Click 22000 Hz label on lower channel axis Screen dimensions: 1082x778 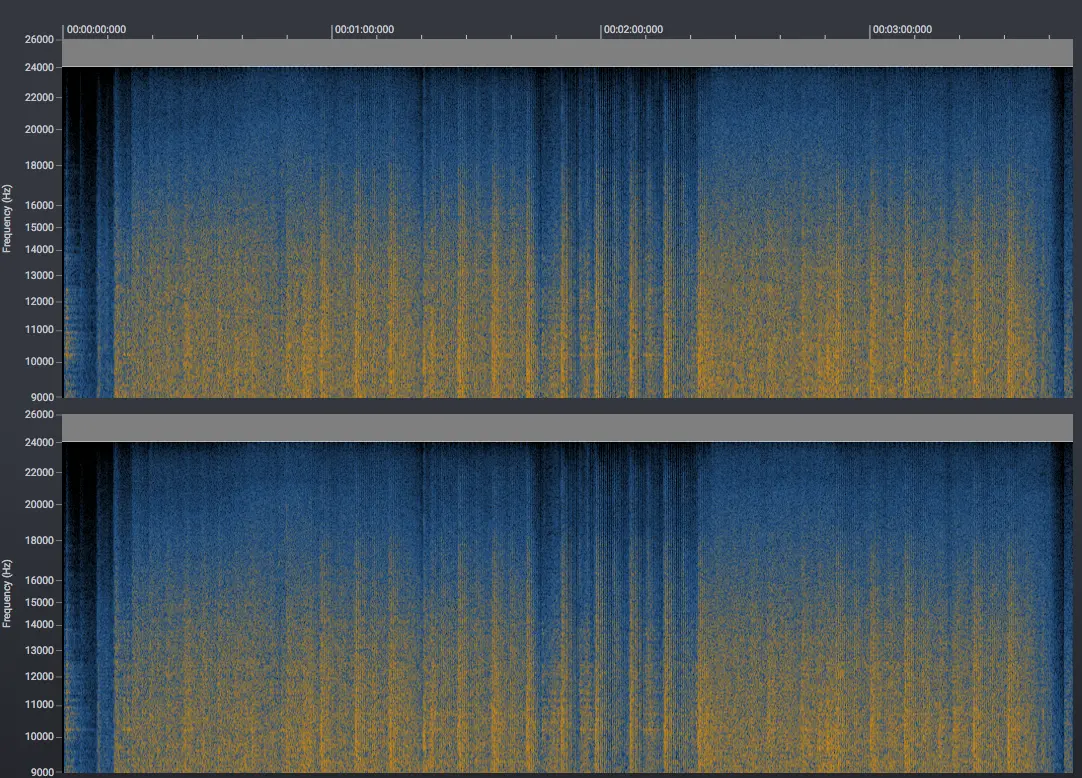coord(39,472)
